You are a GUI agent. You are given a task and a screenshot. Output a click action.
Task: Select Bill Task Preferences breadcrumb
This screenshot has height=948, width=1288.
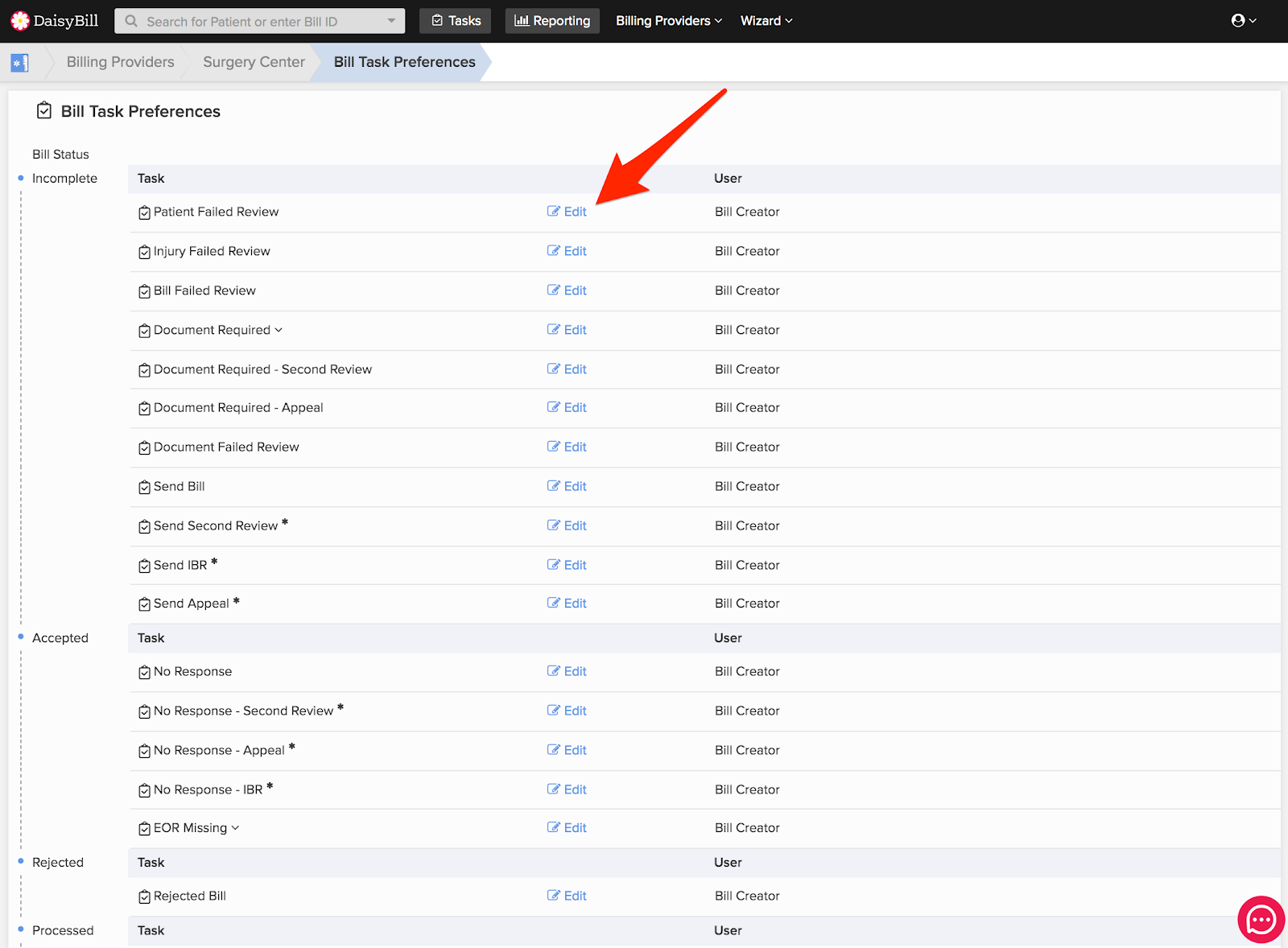pyautogui.click(x=404, y=62)
